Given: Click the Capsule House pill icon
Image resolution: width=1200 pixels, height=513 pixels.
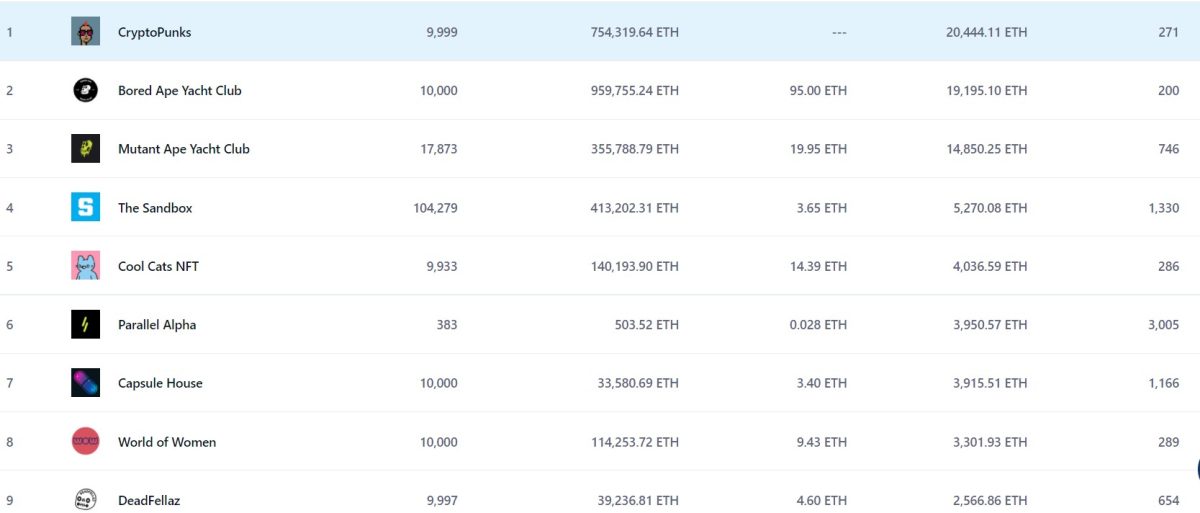Looking at the screenshot, I should [85, 383].
